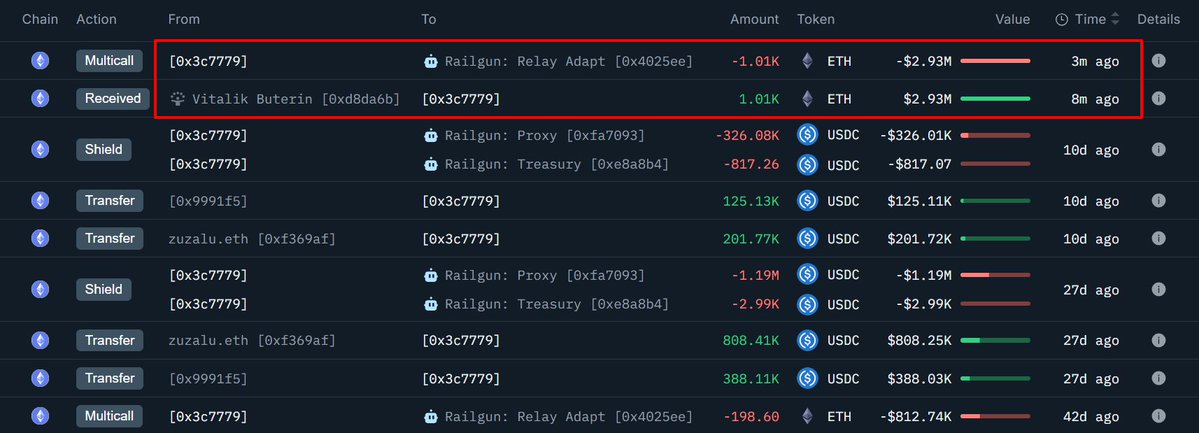
Task: Click the To column header
Action: coord(428,19)
